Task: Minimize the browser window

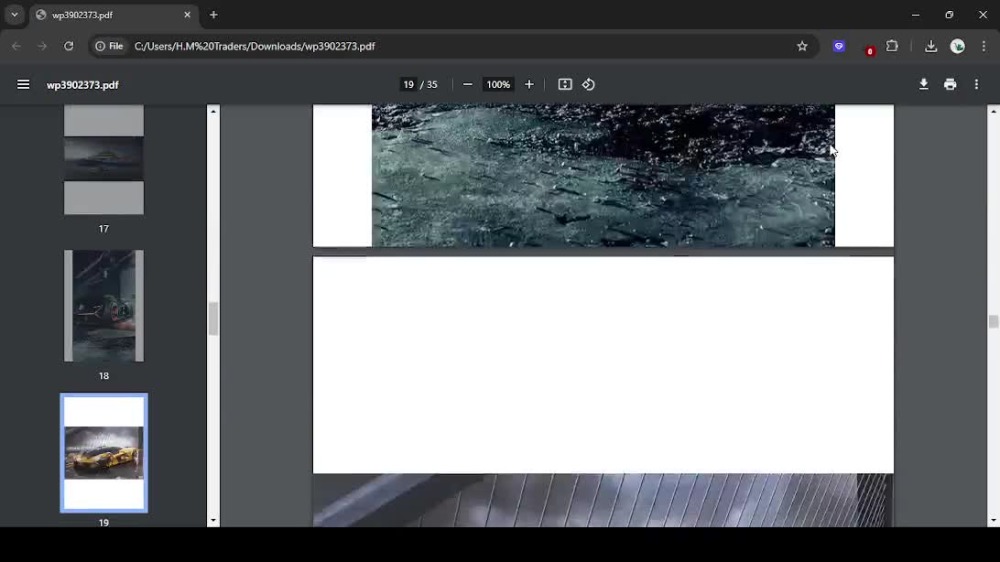Action: [915, 15]
